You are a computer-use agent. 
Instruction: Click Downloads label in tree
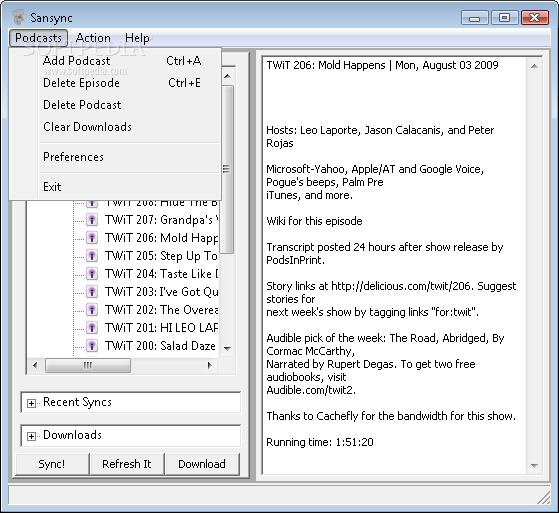coord(72,435)
